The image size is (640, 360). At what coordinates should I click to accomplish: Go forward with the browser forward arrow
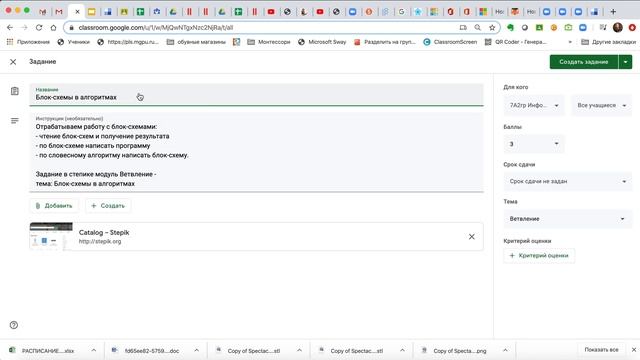click(24, 27)
